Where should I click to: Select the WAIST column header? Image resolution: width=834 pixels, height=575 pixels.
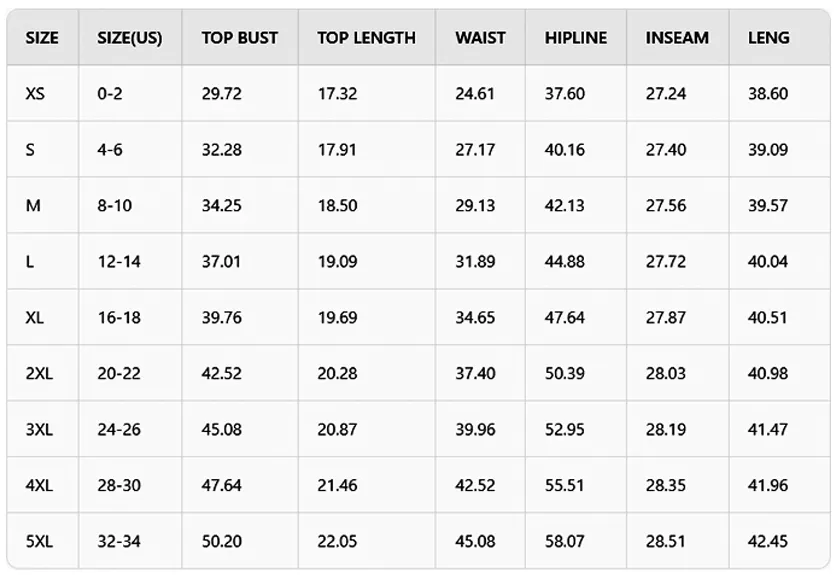pos(480,38)
